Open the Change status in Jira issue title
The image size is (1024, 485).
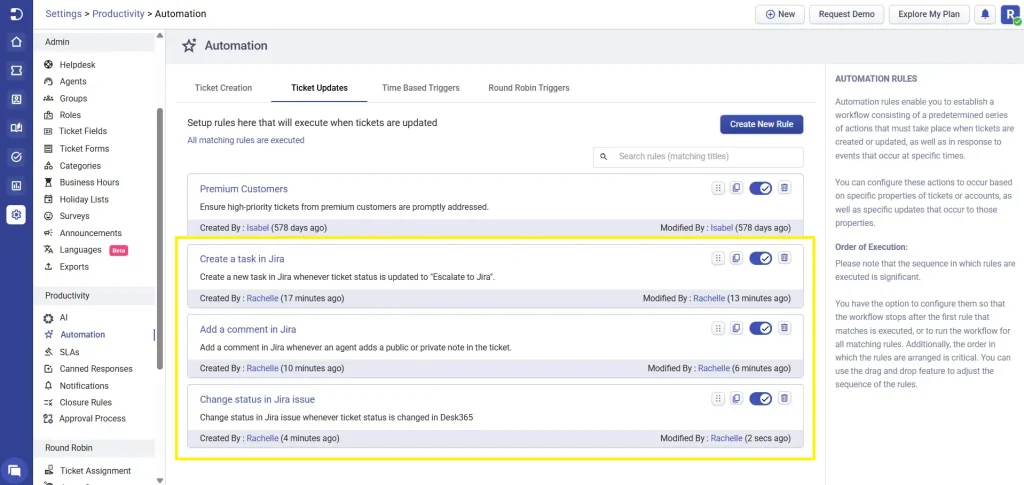pos(257,399)
